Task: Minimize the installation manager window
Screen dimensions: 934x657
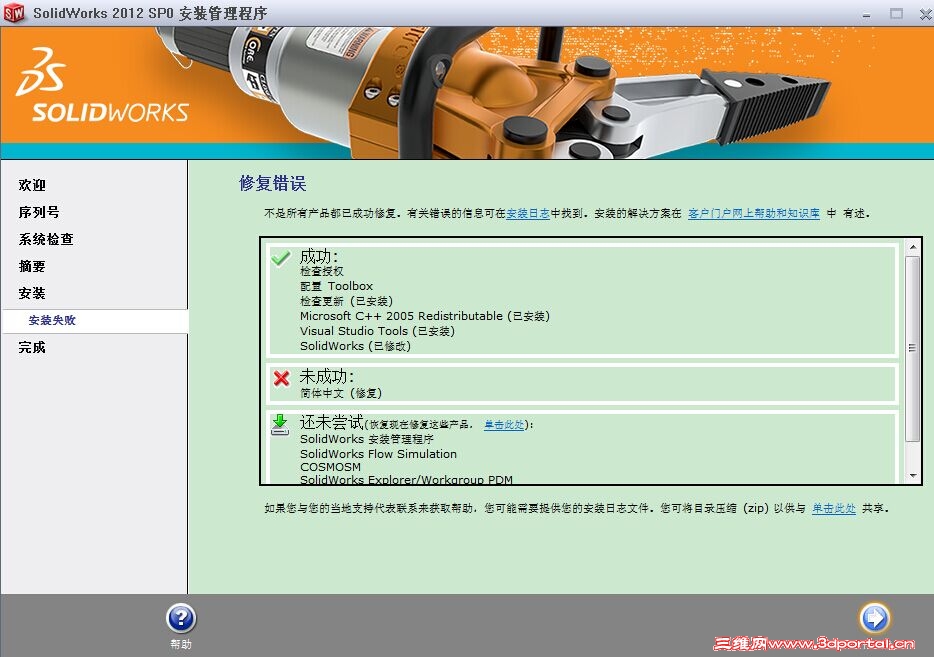Action: point(867,14)
